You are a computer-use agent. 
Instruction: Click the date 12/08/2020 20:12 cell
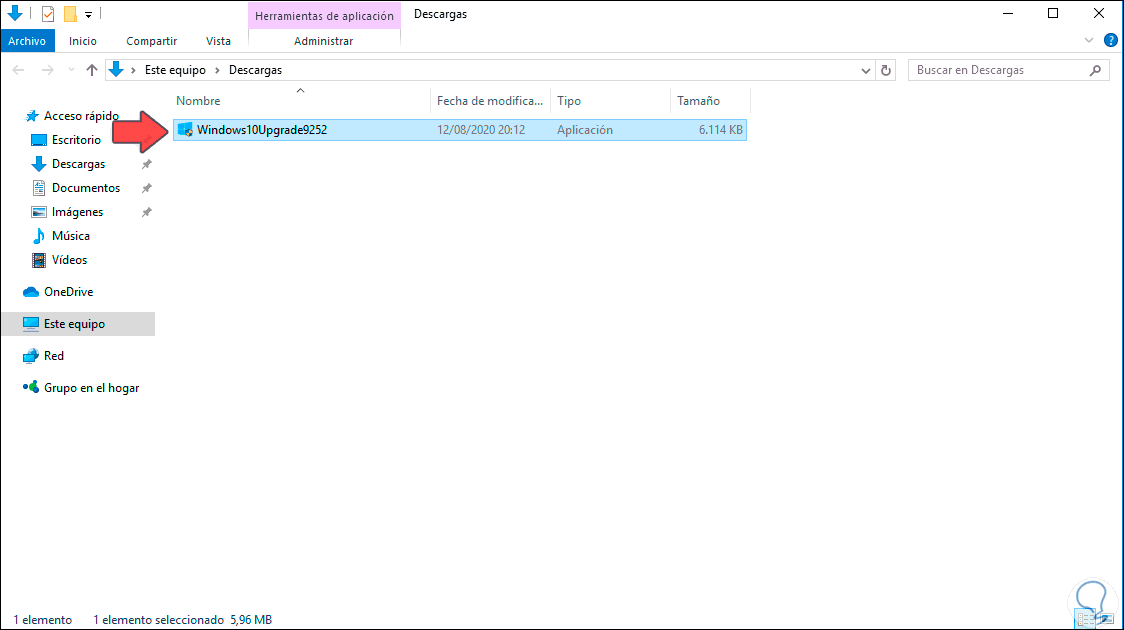481,130
